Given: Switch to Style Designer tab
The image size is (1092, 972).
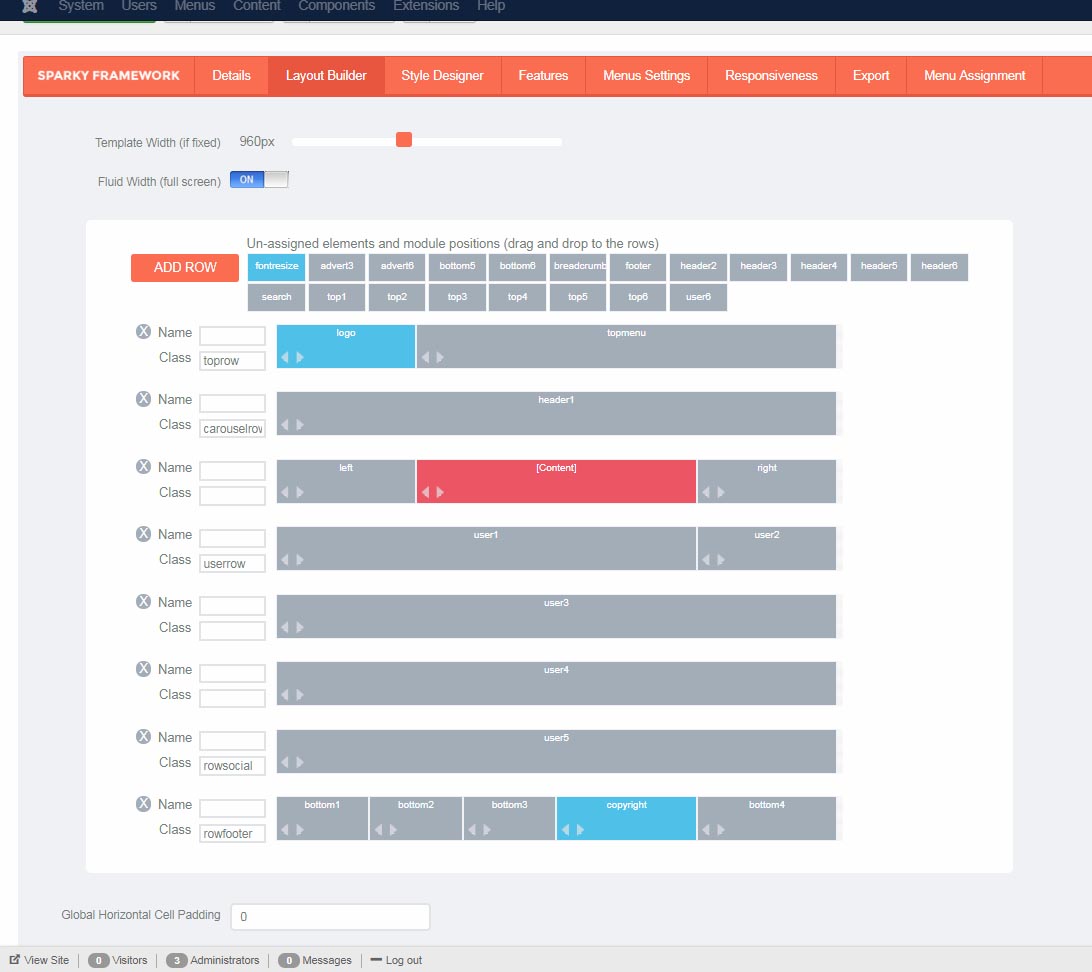Looking at the screenshot, I should (x=442, y=76).
